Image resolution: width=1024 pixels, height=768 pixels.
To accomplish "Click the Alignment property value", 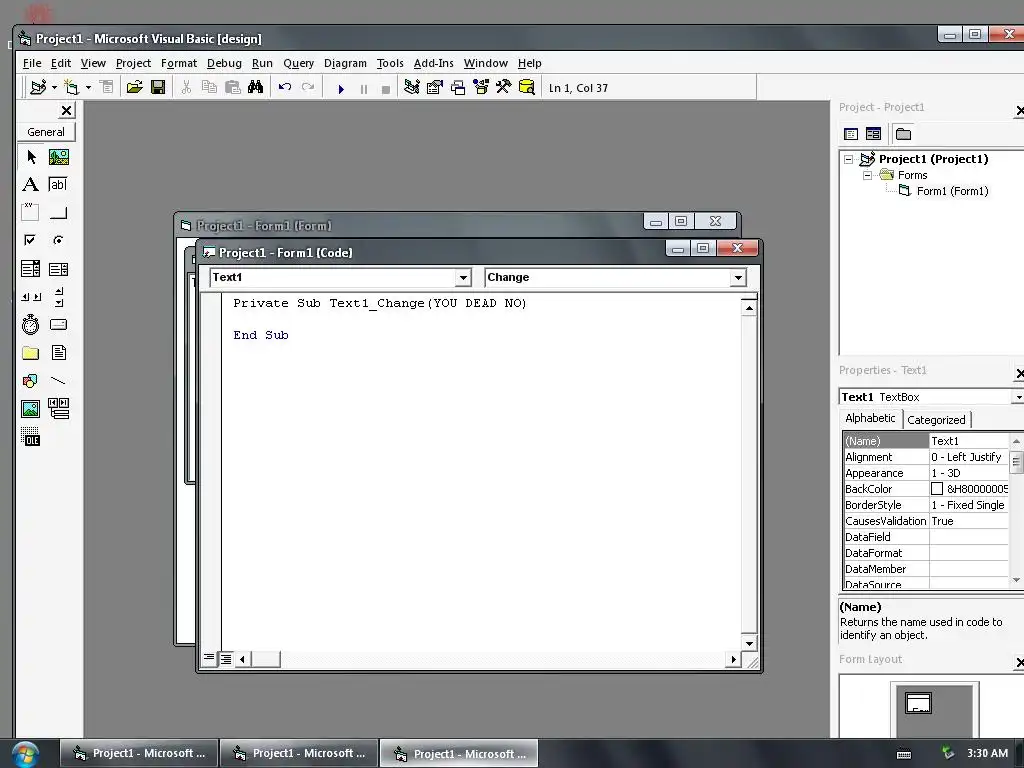I will [968, 457].
